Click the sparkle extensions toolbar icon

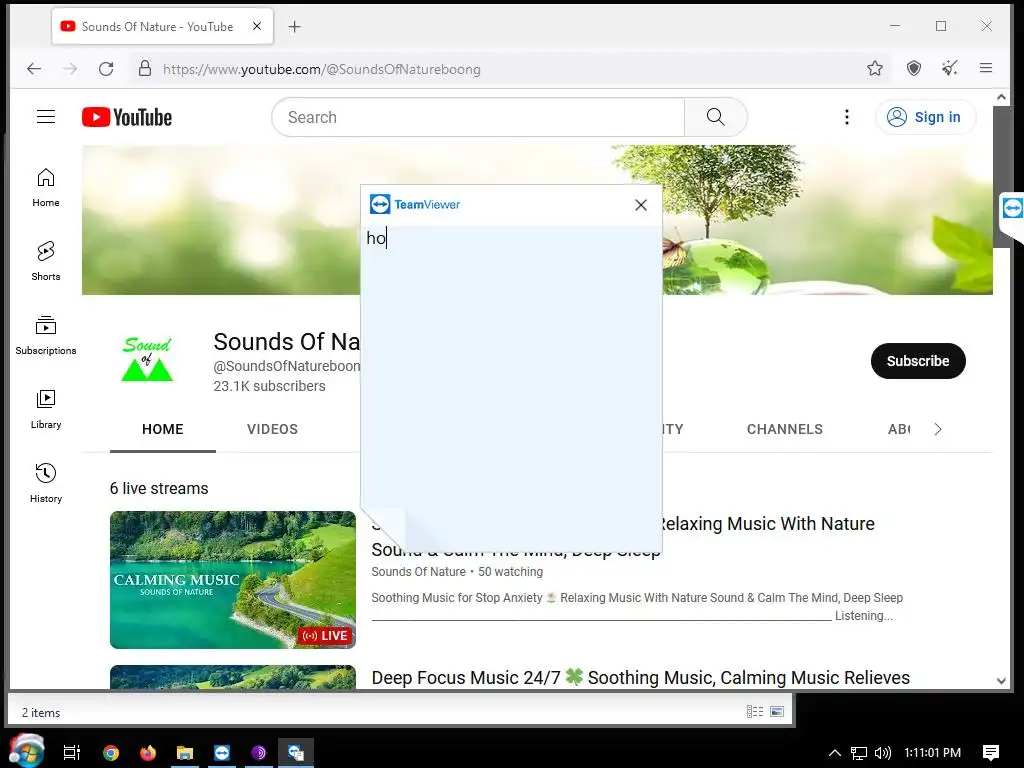pyautogui.click(x=950, y=68)
